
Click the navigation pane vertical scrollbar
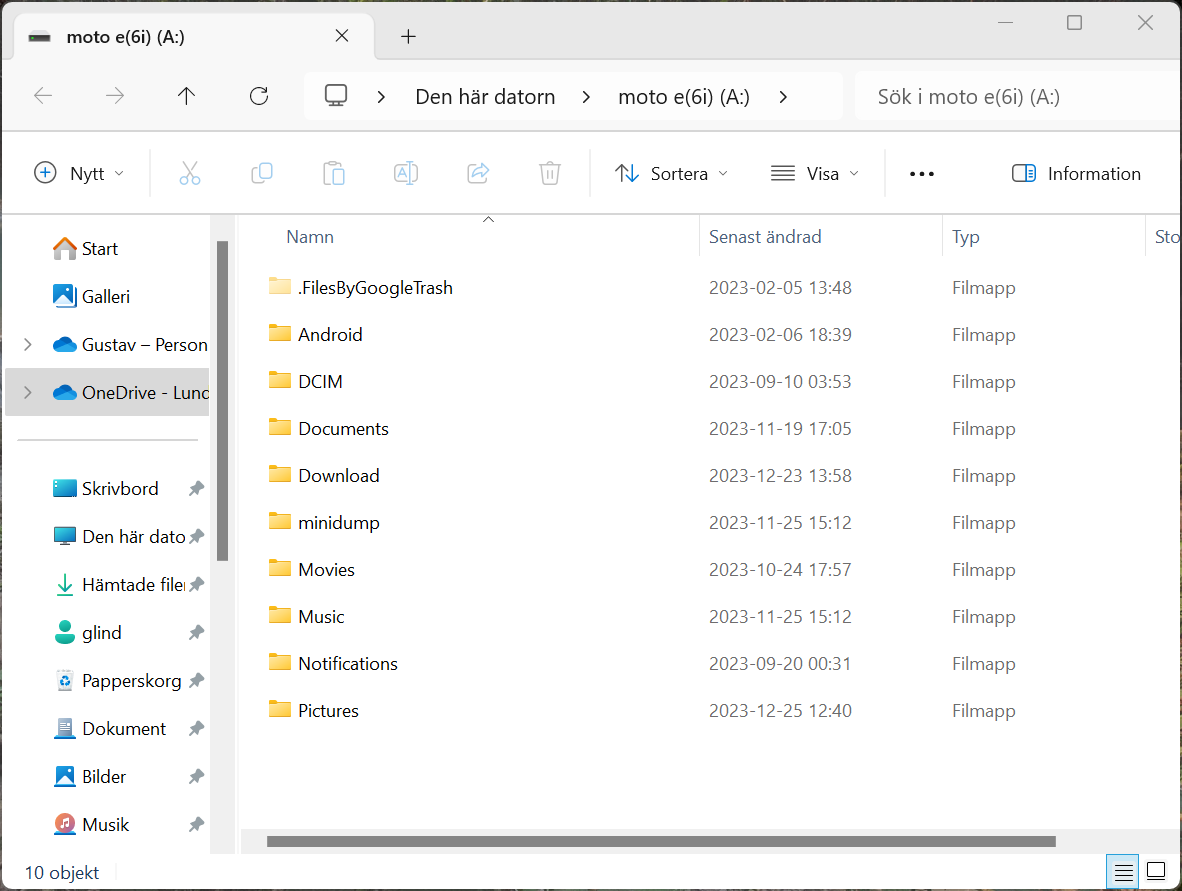222,401
